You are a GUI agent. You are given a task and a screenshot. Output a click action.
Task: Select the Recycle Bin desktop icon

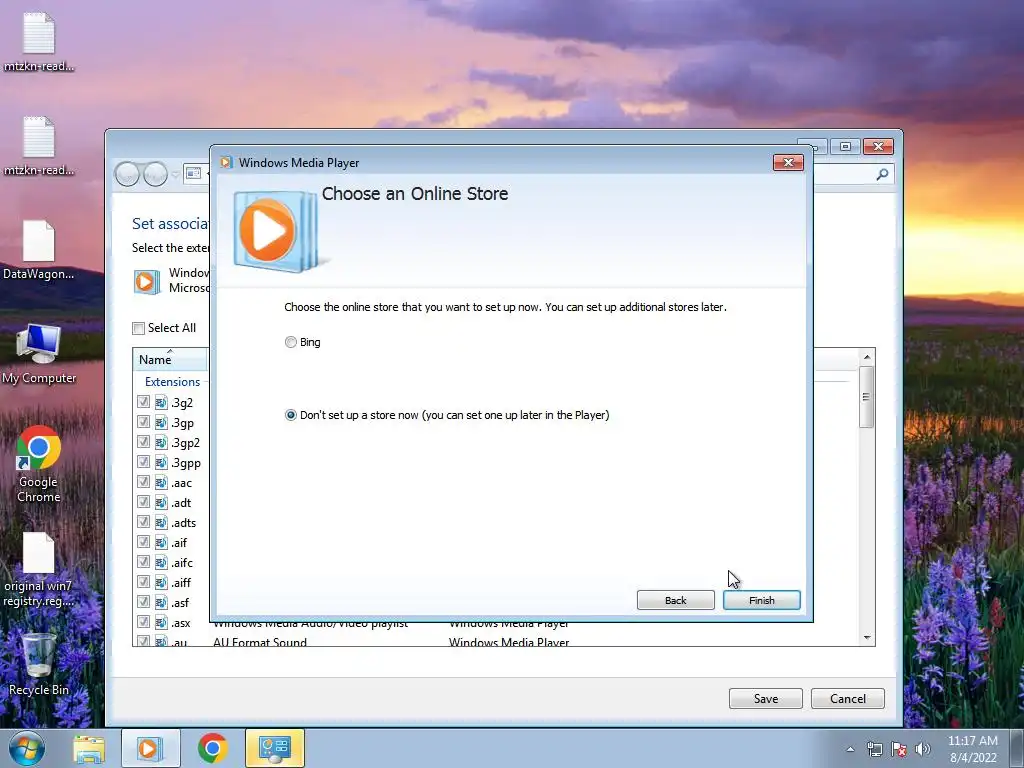coord(39,664)
